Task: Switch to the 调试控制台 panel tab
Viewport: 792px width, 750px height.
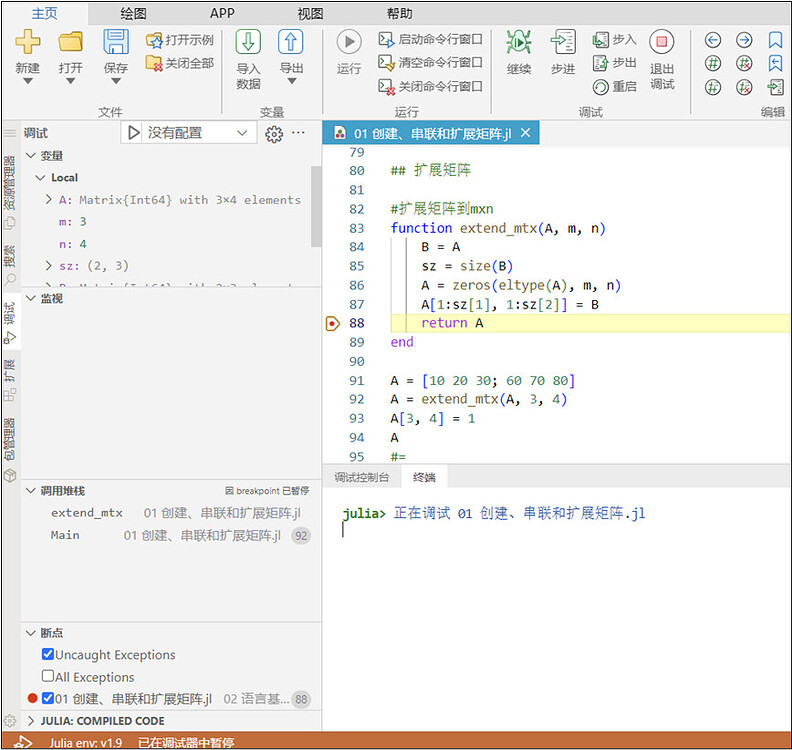Action: click(x=362, y=478)
